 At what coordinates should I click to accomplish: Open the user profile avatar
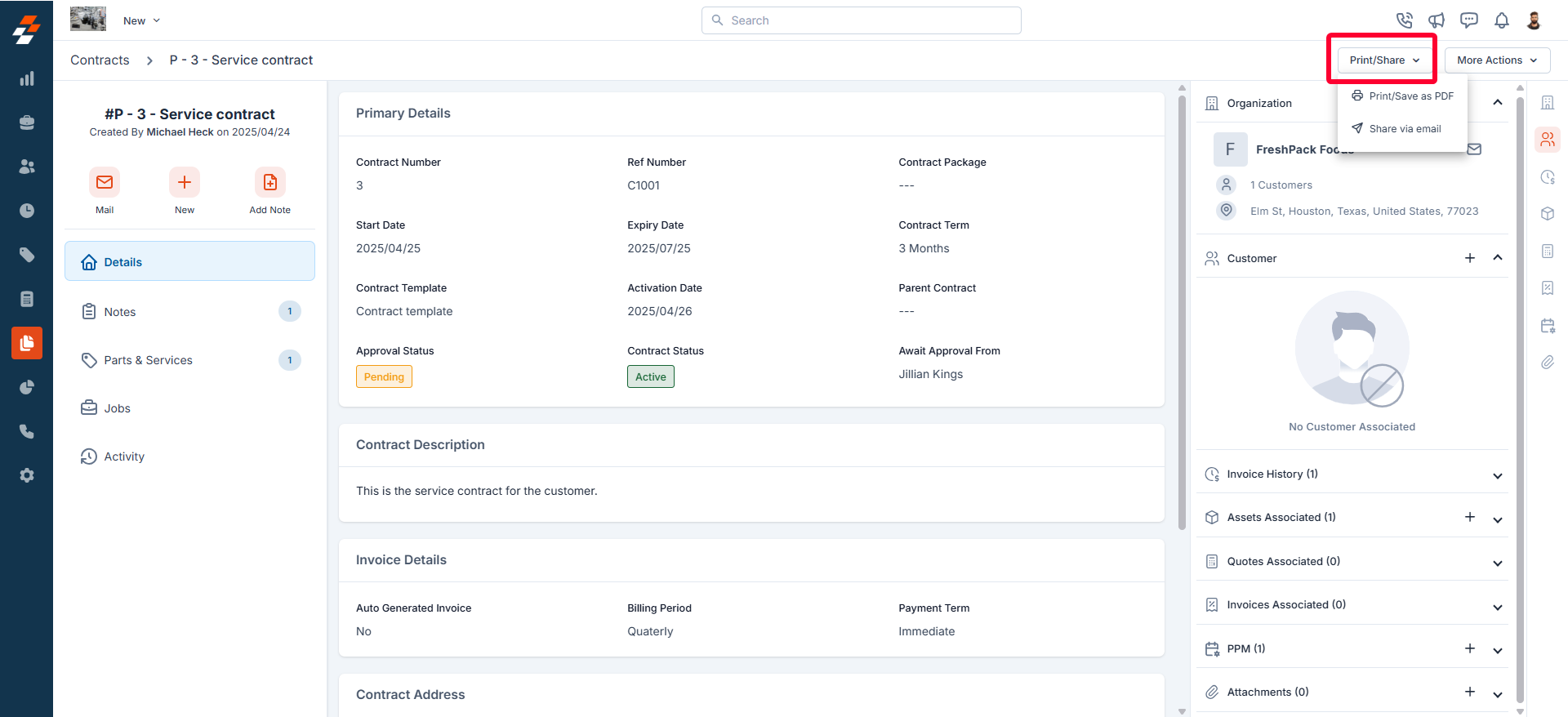(1534, 20)
